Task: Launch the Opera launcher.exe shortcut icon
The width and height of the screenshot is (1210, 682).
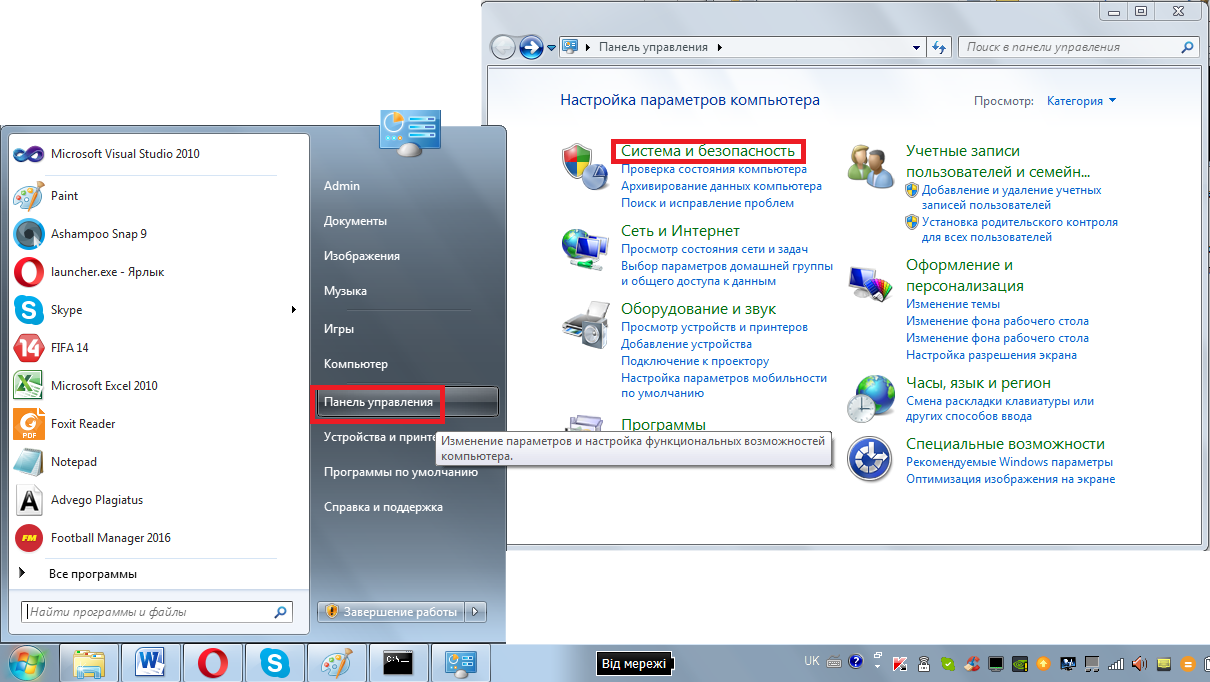Action: (x=29, y=272)
